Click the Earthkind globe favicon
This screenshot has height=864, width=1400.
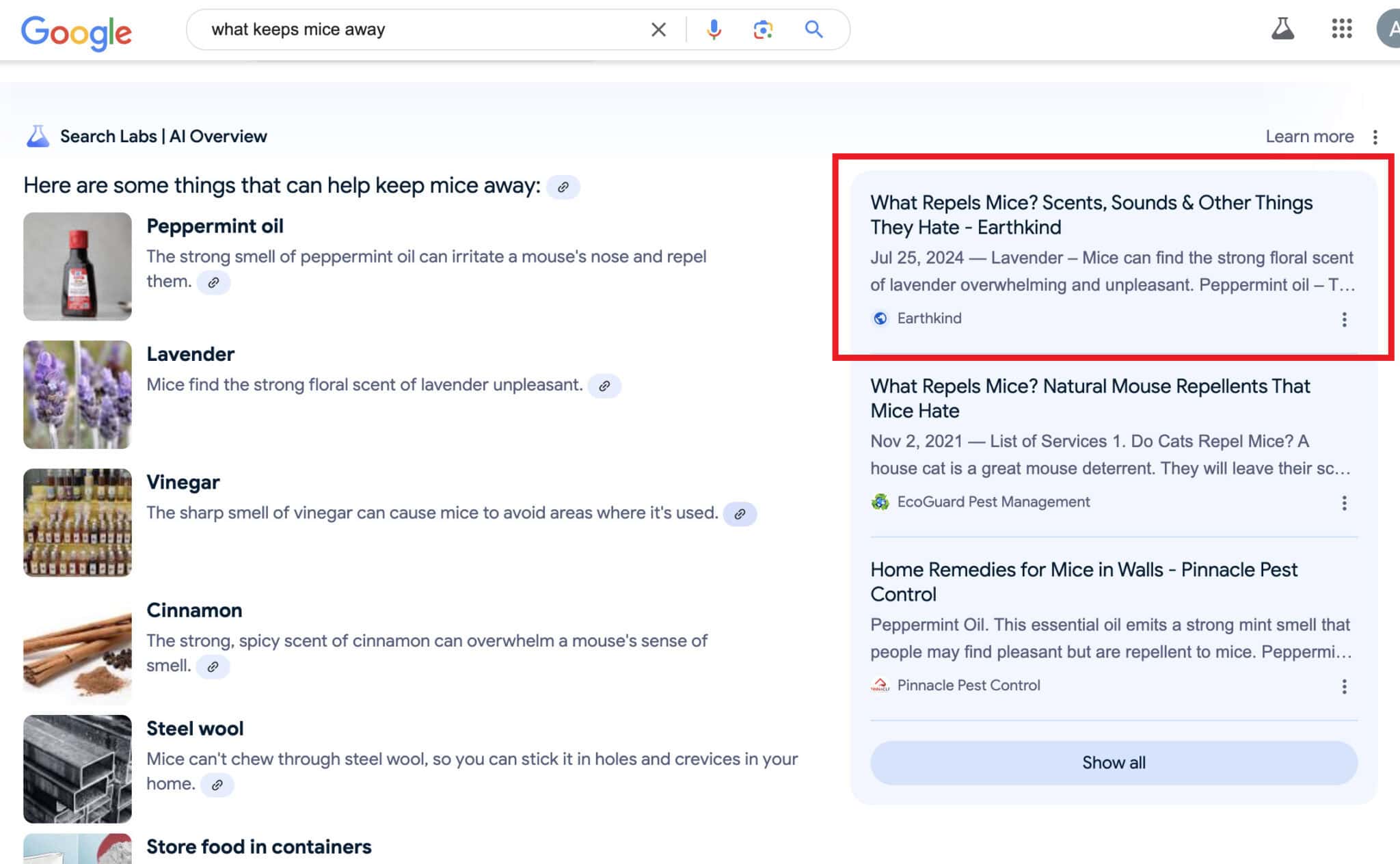tap(880, 318)
